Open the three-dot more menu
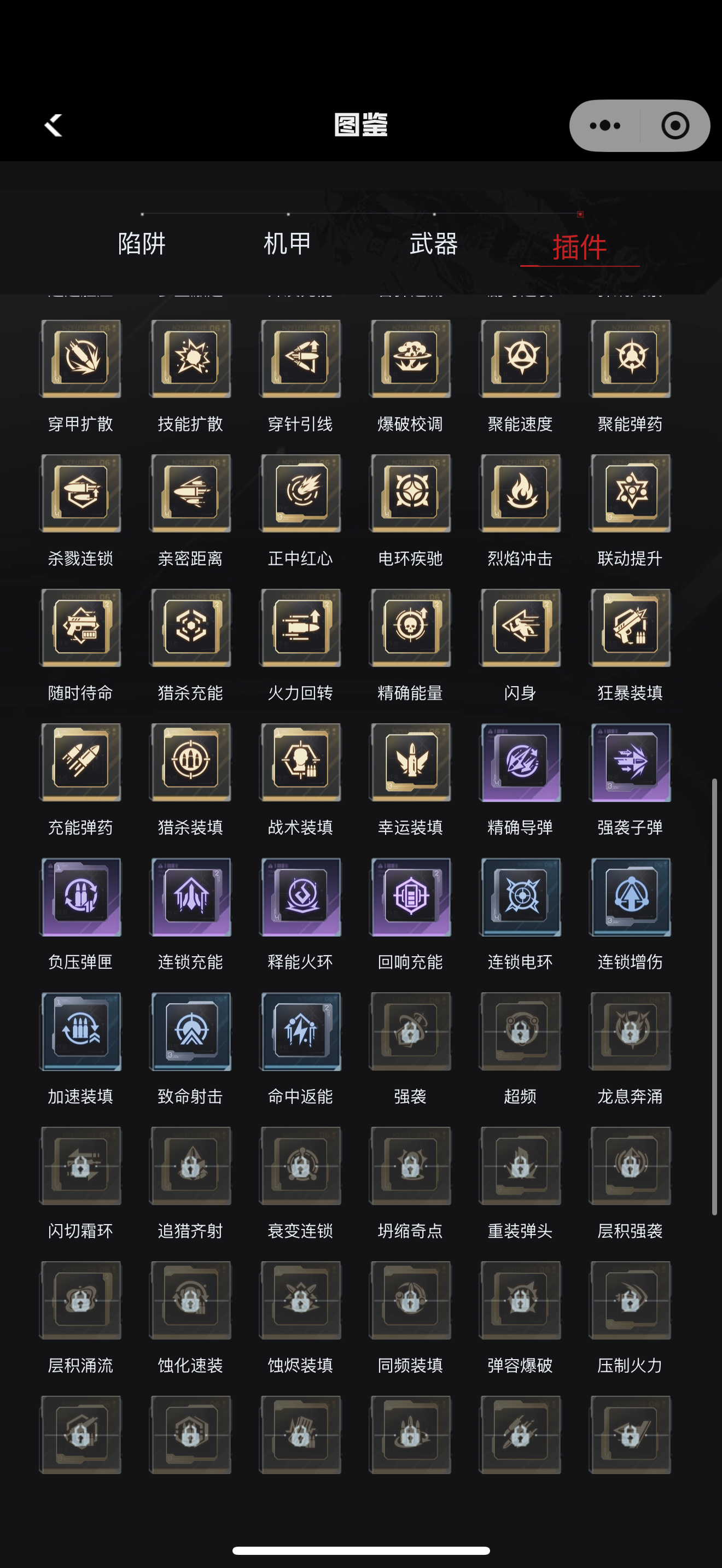 (605, 125)
